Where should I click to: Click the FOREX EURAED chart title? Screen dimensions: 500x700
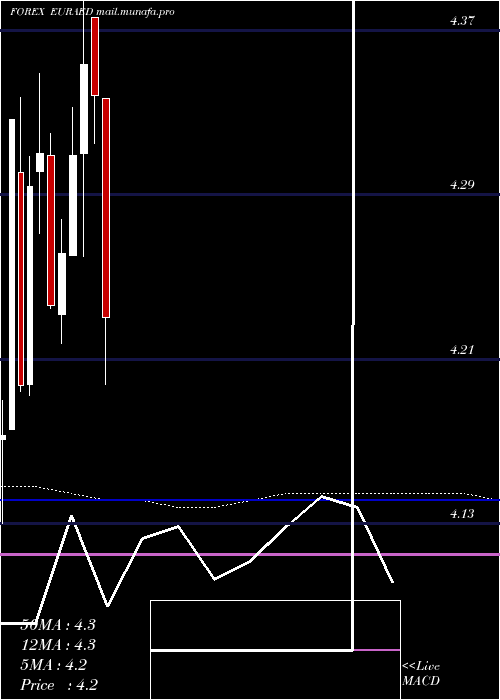click(51, 12)
